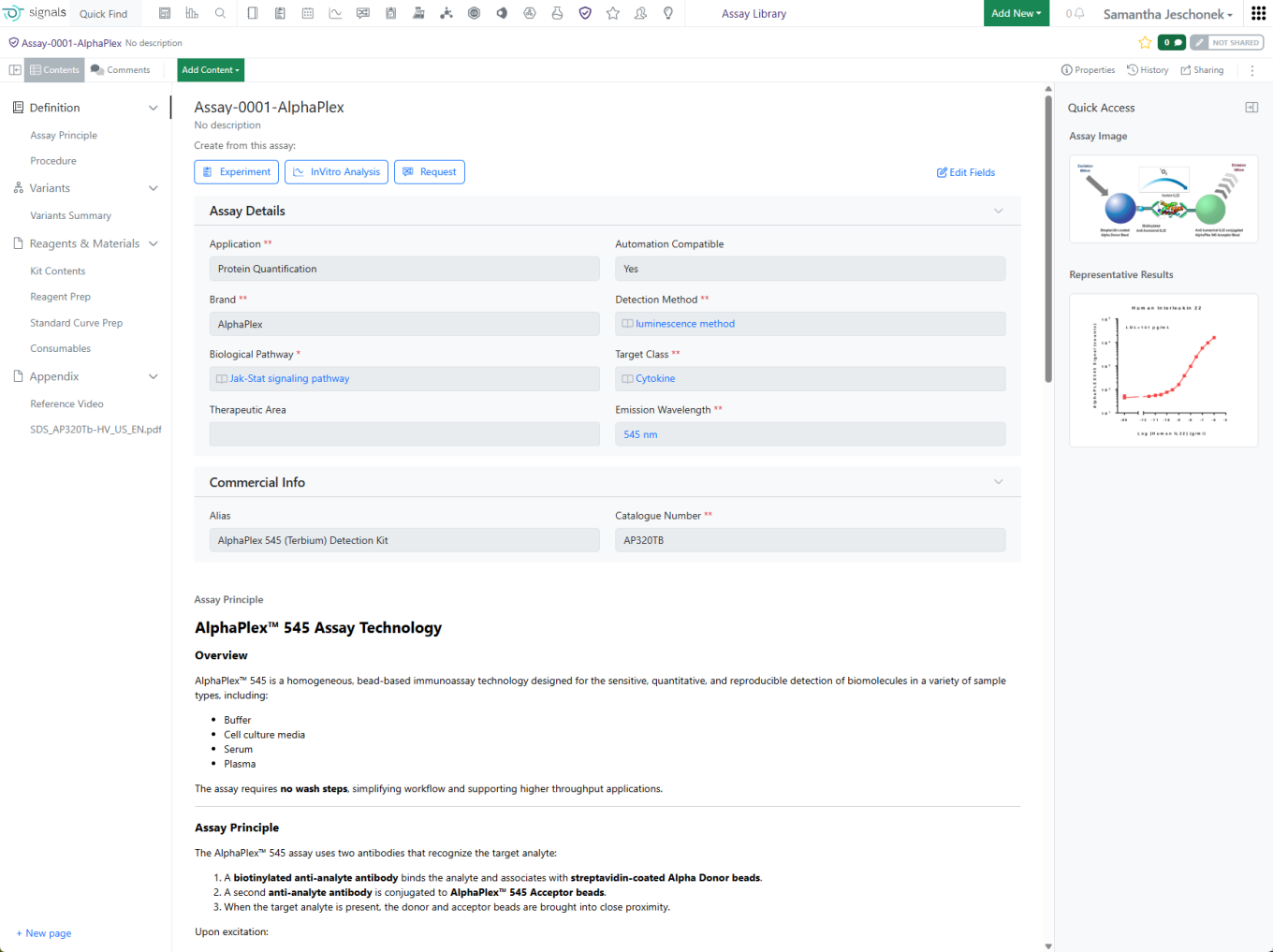This screenshot has width=1273, height=952.
Task: Open the History panel
Action: (1148, 70)
